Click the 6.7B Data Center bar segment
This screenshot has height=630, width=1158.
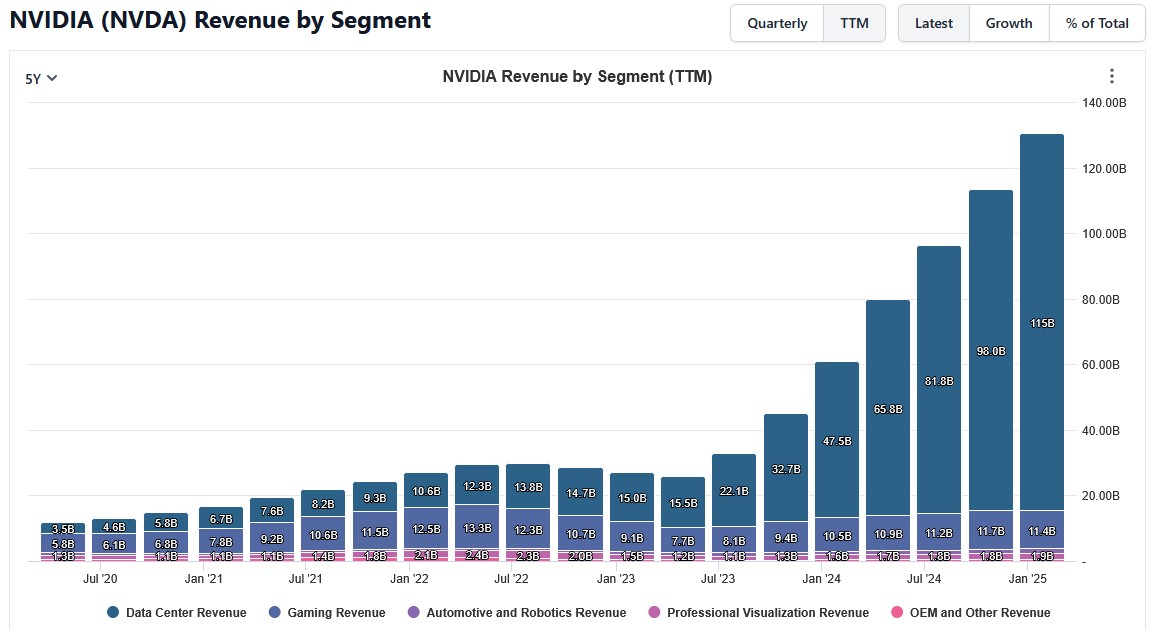pos(221,518)
